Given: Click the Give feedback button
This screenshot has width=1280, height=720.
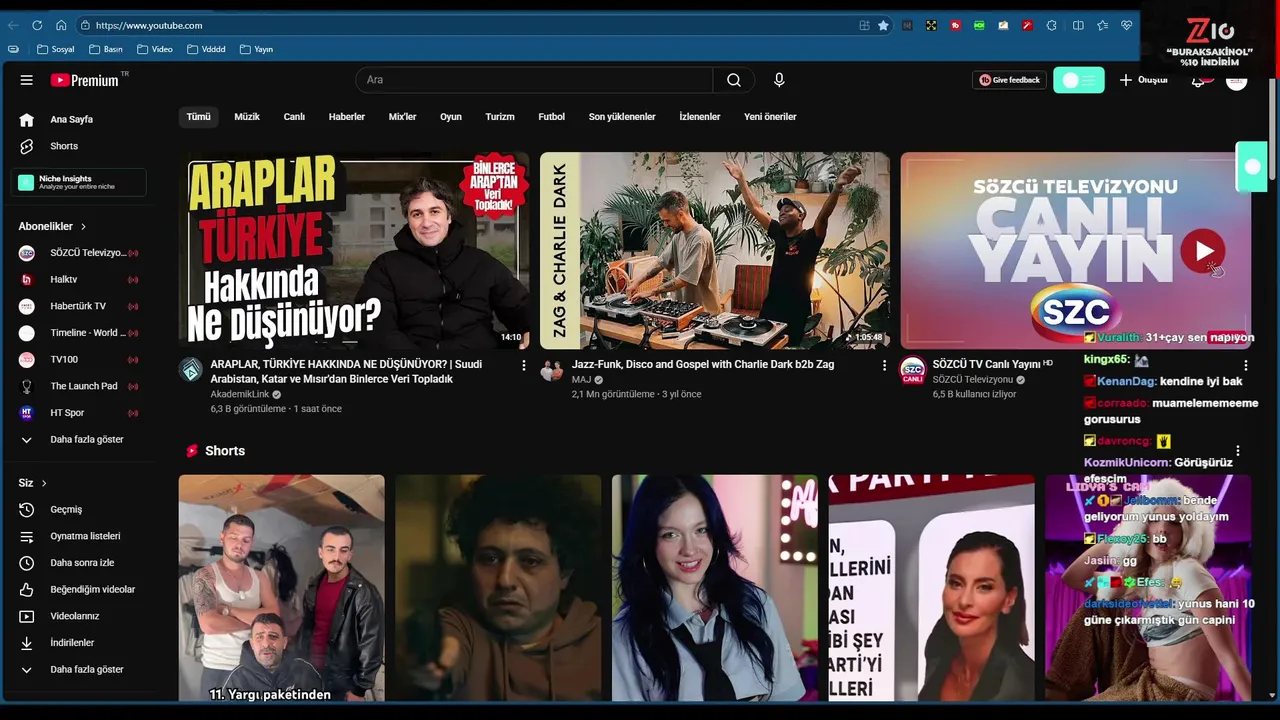Looking at the screenshot, I should point(1010,80).
